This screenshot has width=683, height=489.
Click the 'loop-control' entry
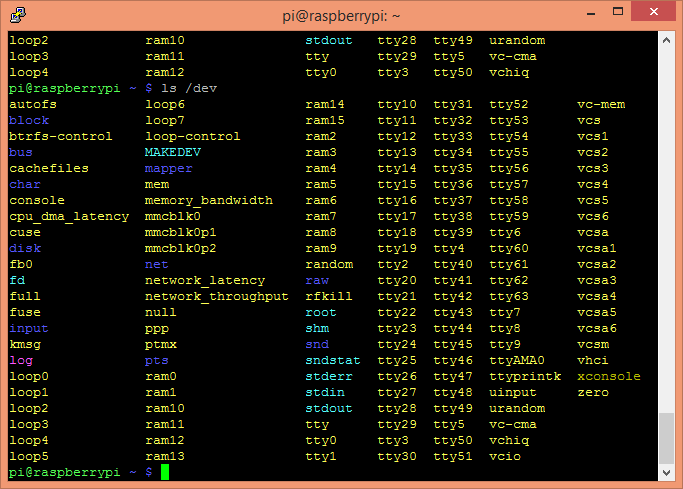coord(193,136)
